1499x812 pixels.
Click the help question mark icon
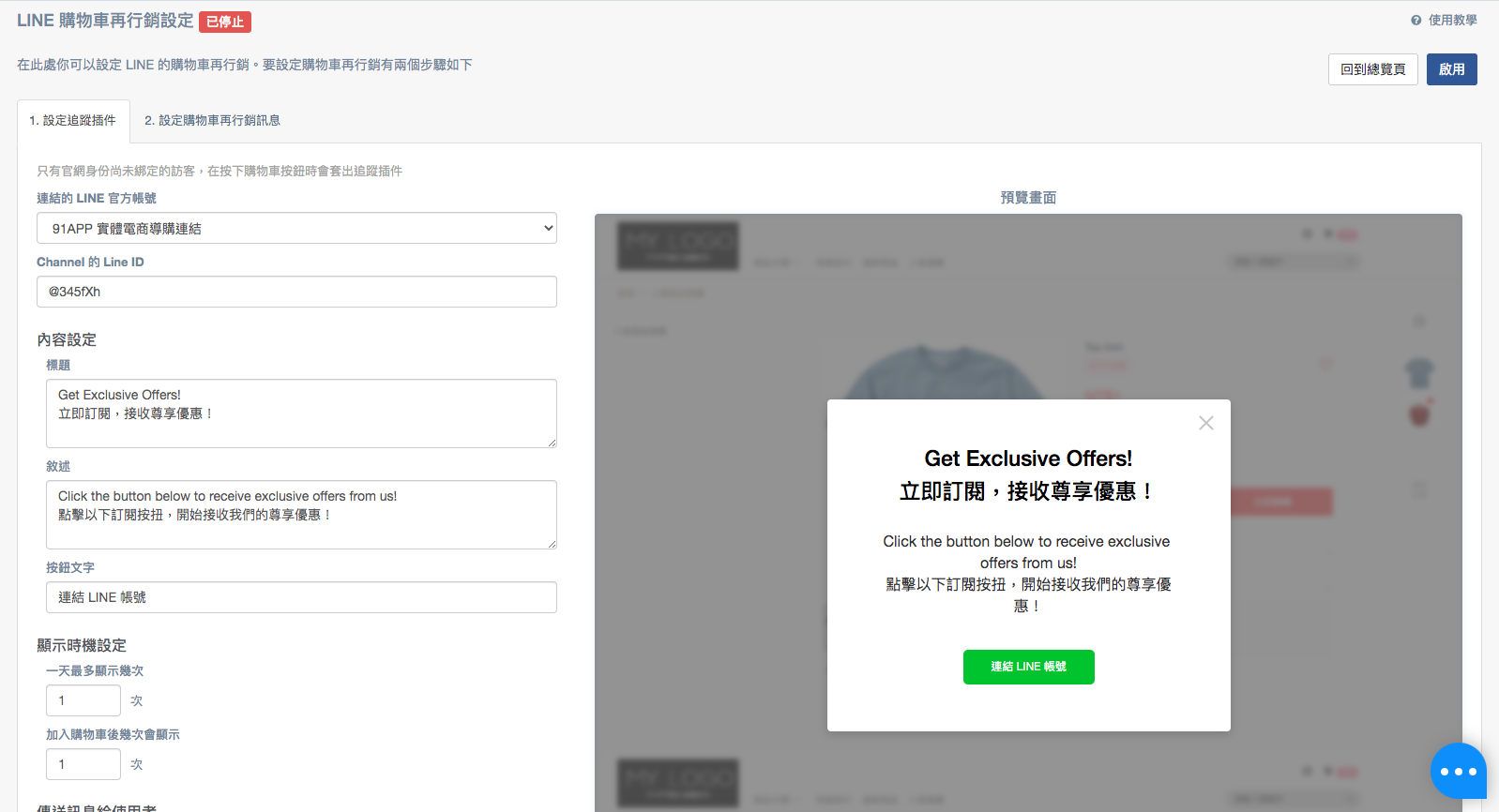point(1416,20)
